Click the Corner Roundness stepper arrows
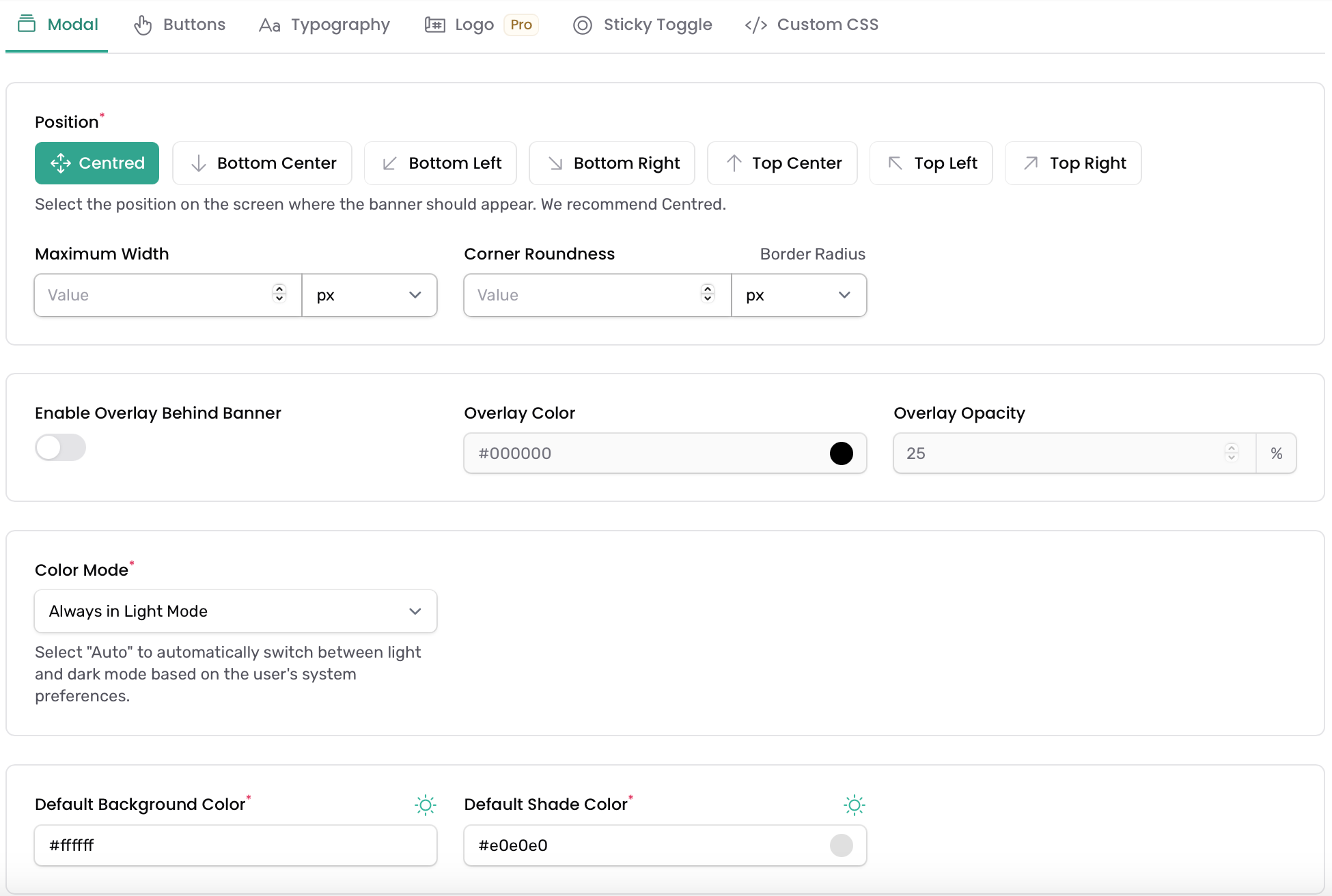The width and height of the screenshot is (1332, 896). pyautogui.click(x=708, y=294)
